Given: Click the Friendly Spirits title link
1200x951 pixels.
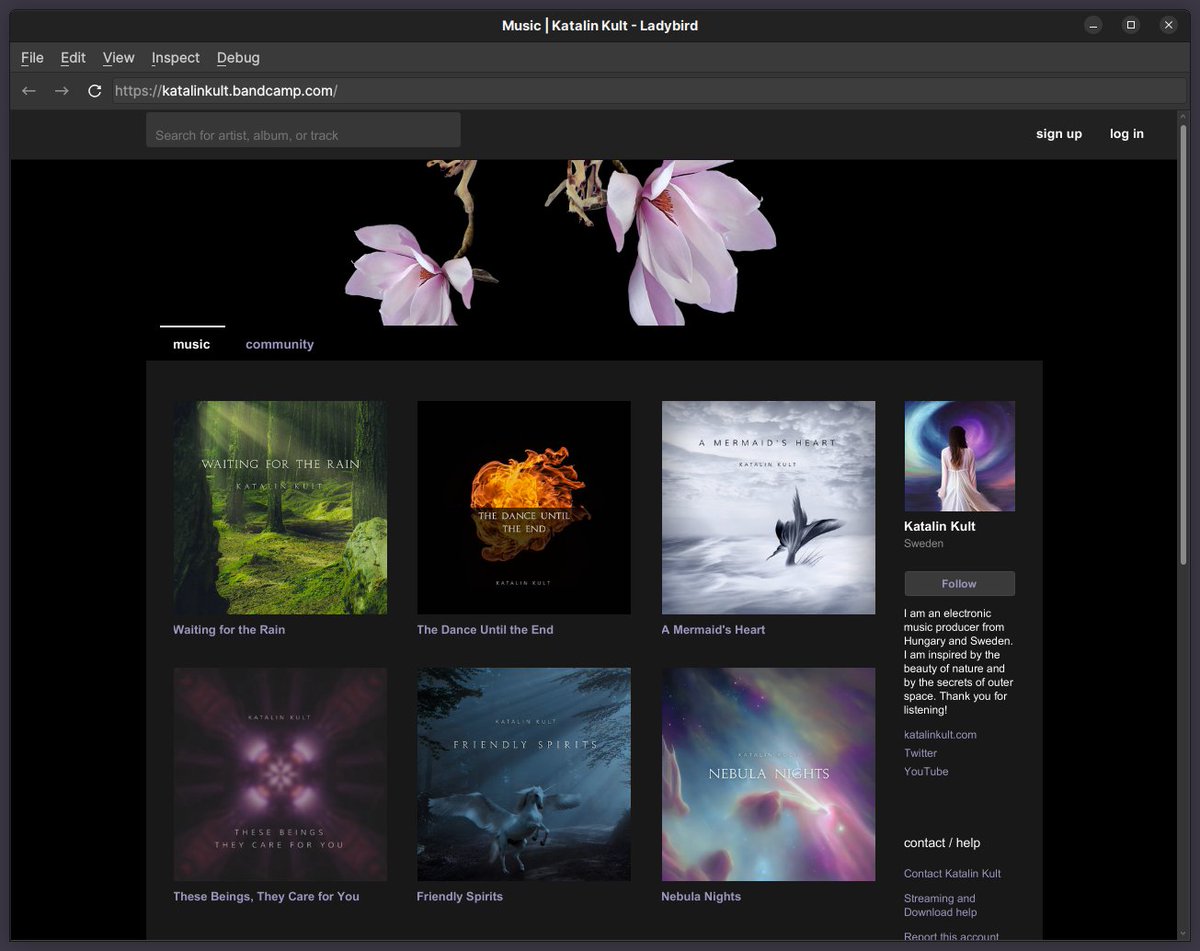Looking at the screenshot, I should pyautogui.click(x=460, y=897).
